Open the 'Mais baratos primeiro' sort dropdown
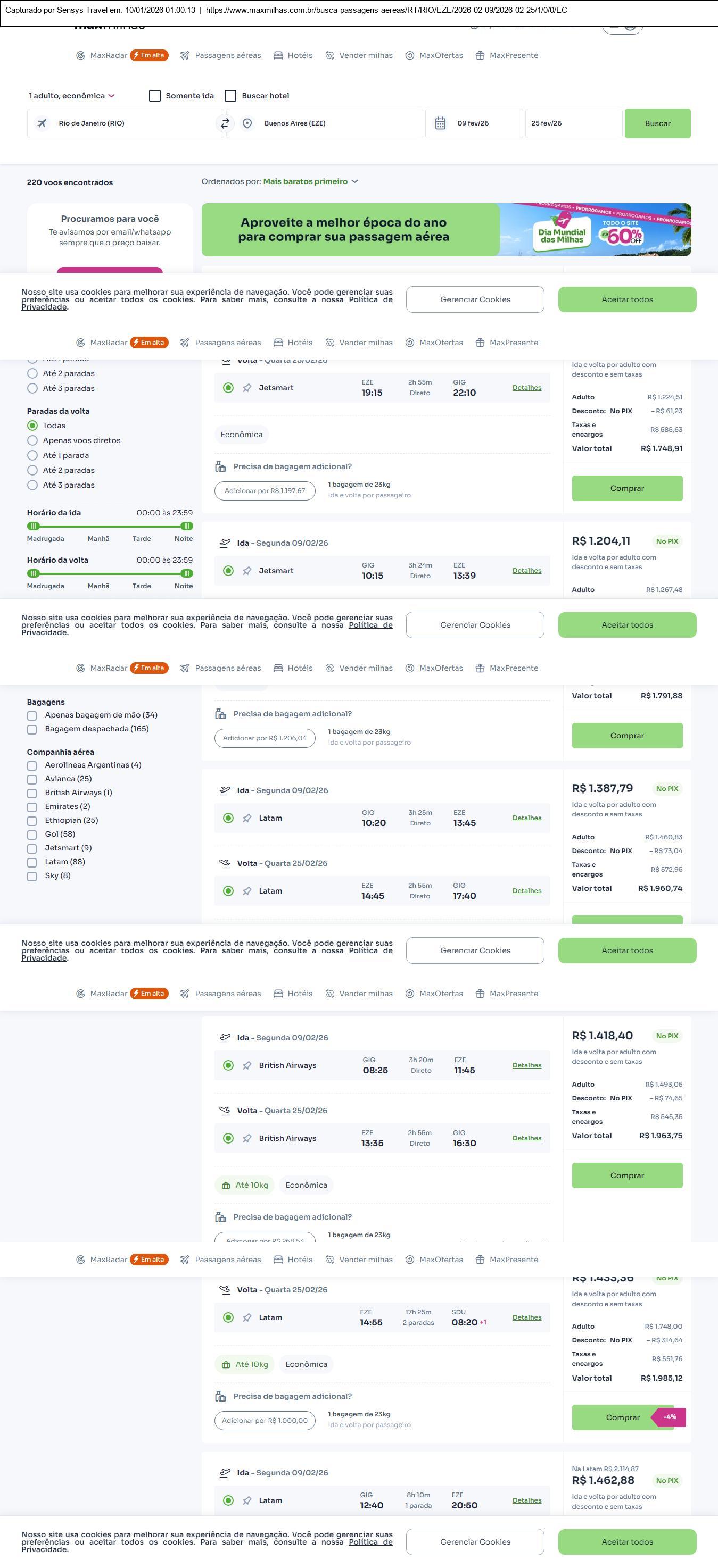 311,181
